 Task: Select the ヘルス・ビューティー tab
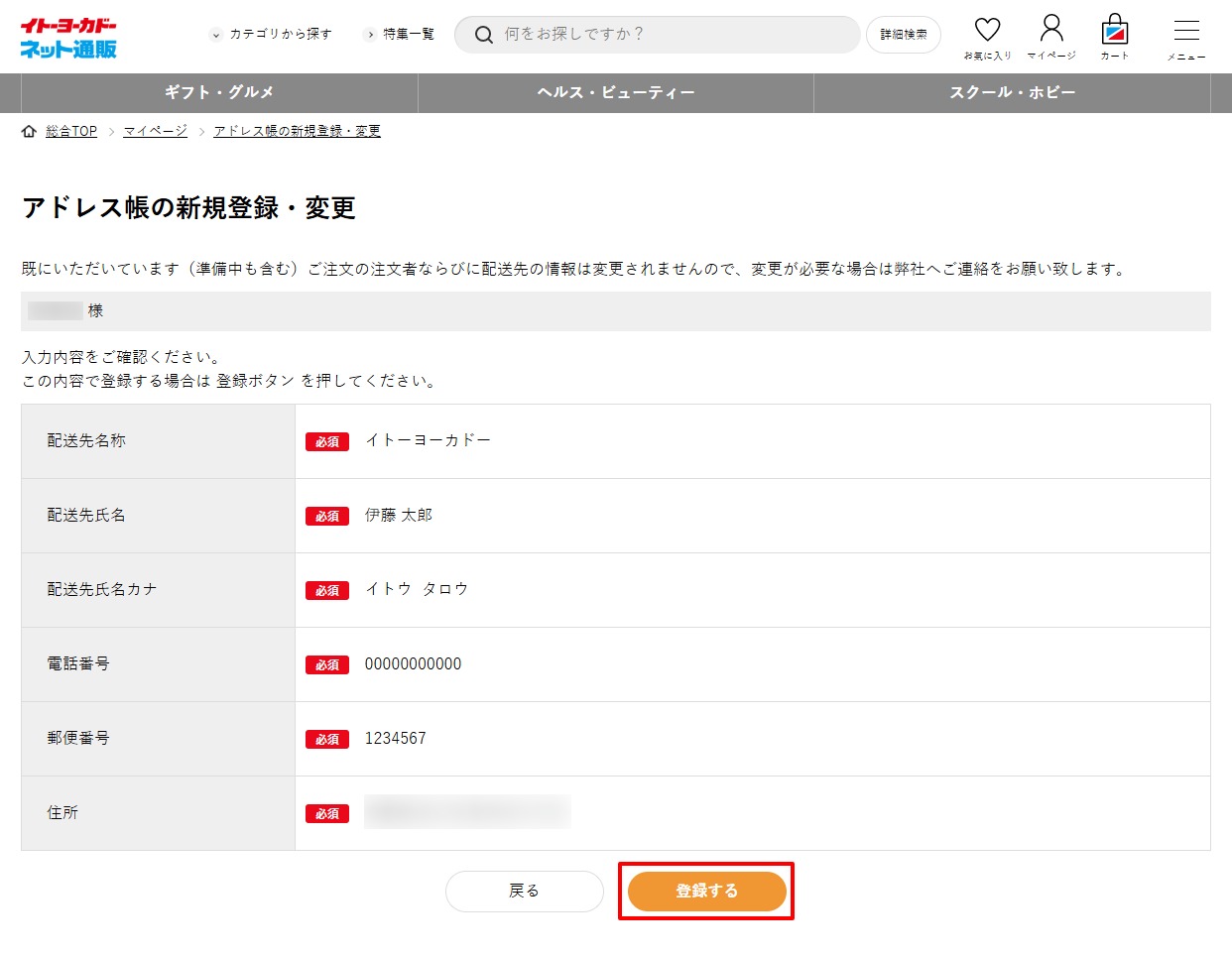pyautogui.click(x=616, y=92)
